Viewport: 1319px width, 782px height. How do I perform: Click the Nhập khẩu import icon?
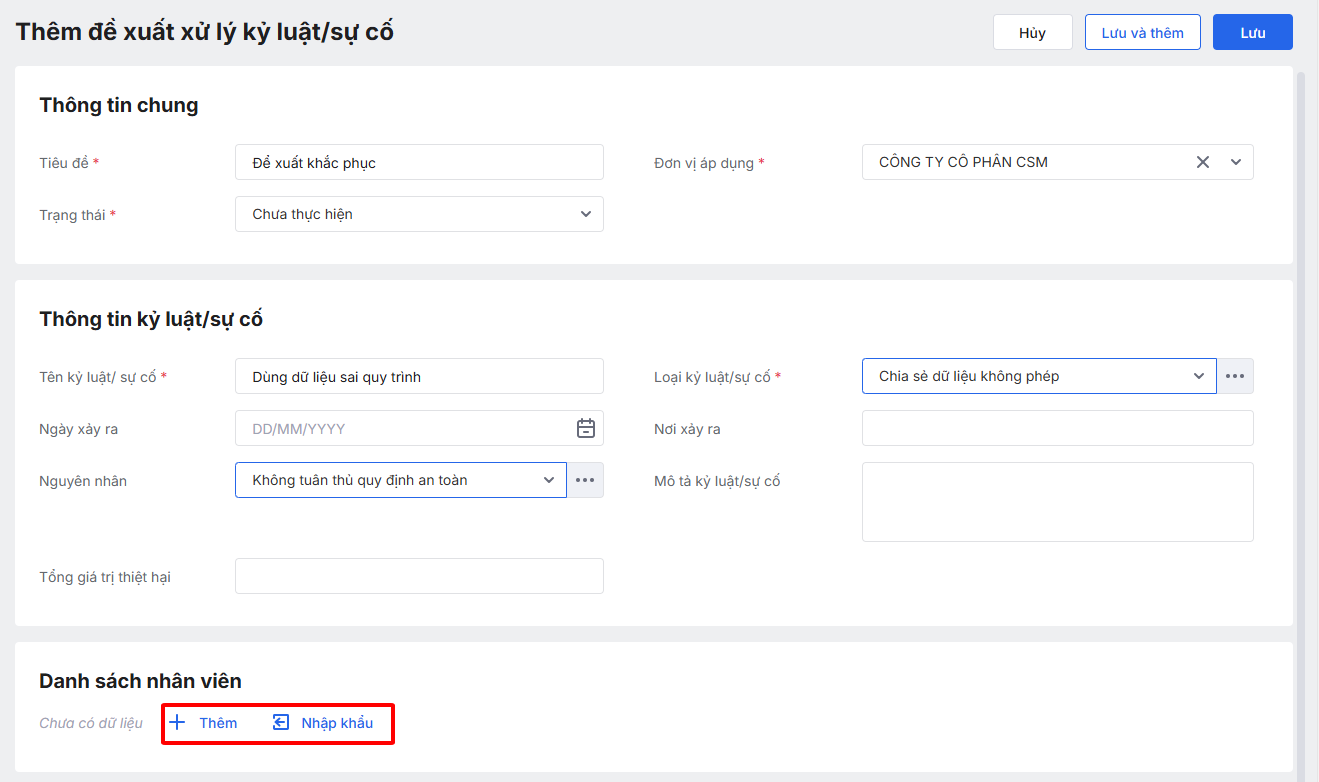pyautogui.click(x=281, y=723)
